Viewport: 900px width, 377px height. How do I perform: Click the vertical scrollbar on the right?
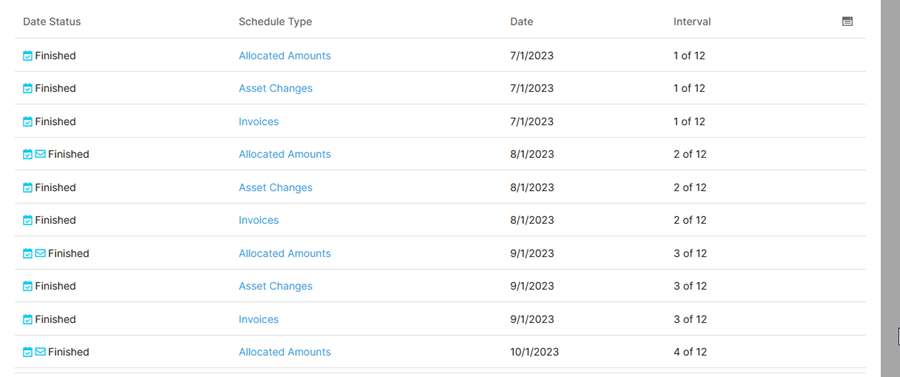point(890,188)
